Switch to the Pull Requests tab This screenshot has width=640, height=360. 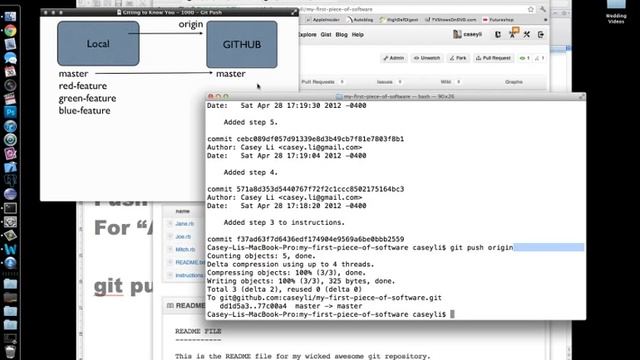click(x=322, y=82)
